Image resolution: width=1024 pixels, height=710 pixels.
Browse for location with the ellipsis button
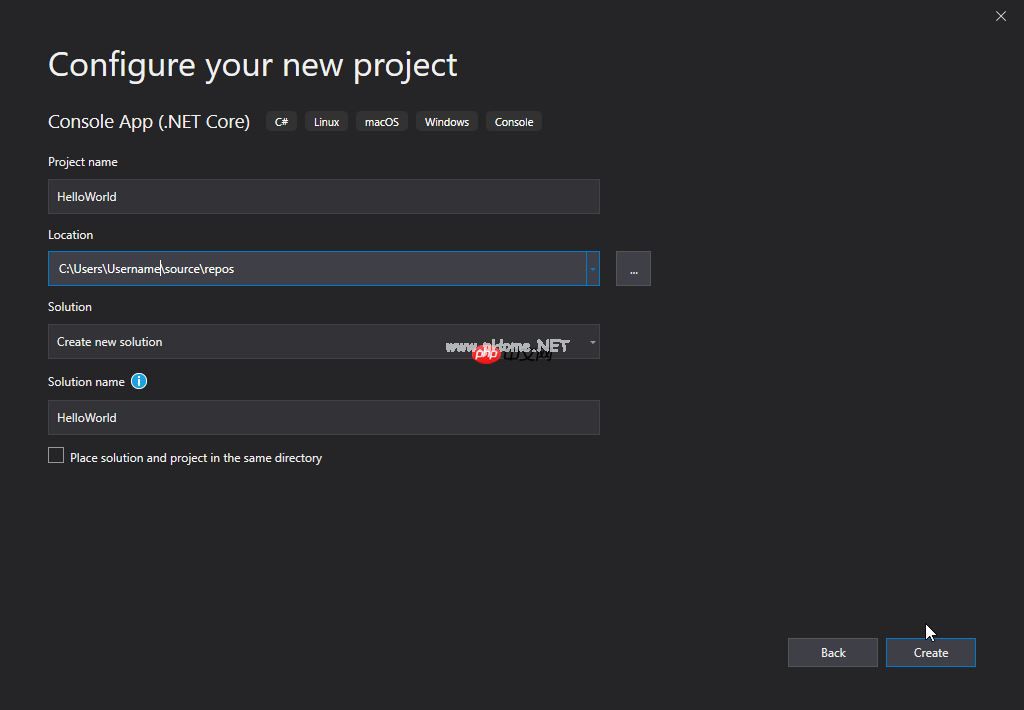pyautogui.click(x=633, y=269)
